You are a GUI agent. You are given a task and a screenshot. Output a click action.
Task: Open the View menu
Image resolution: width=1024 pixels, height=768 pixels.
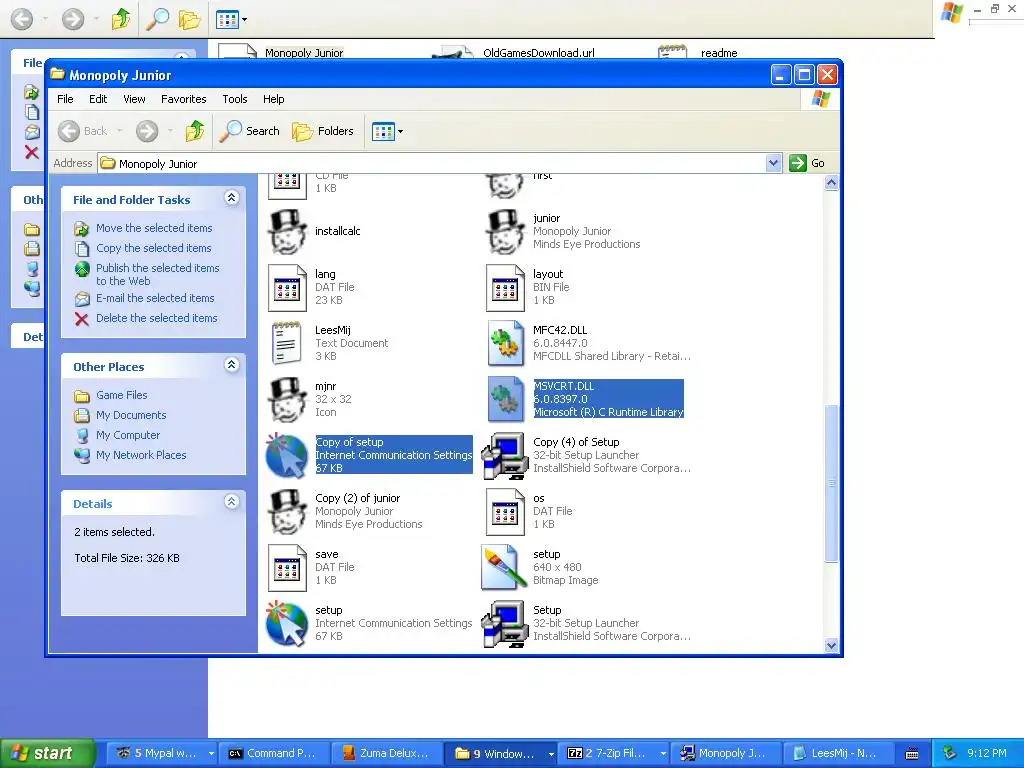135,99
